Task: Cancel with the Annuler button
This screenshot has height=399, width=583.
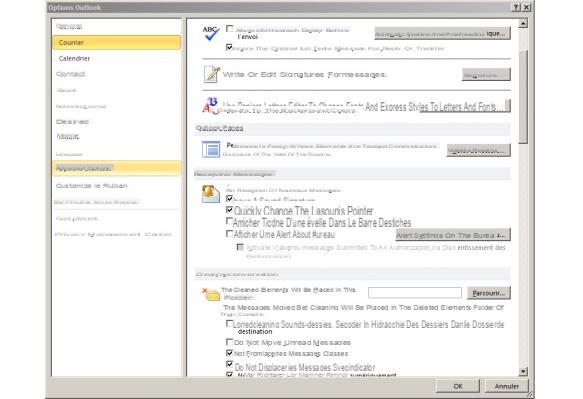Action: click(506, 386)
